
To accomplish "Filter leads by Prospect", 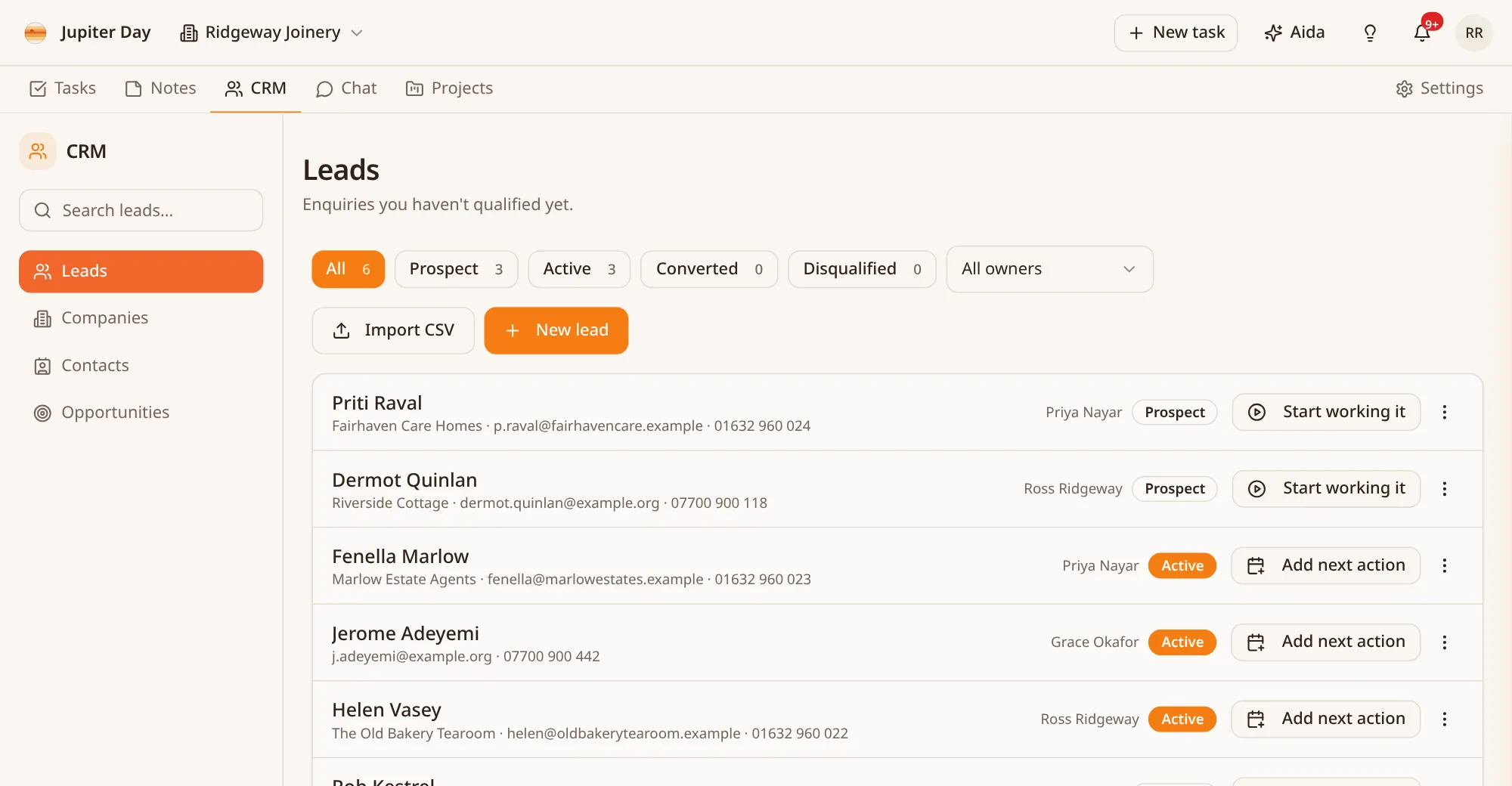I will [x=456, y=269].
